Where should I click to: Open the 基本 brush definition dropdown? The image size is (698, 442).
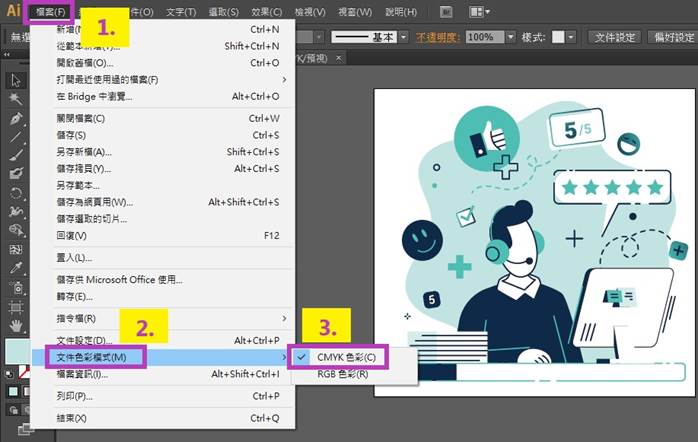tap(403, 37)
